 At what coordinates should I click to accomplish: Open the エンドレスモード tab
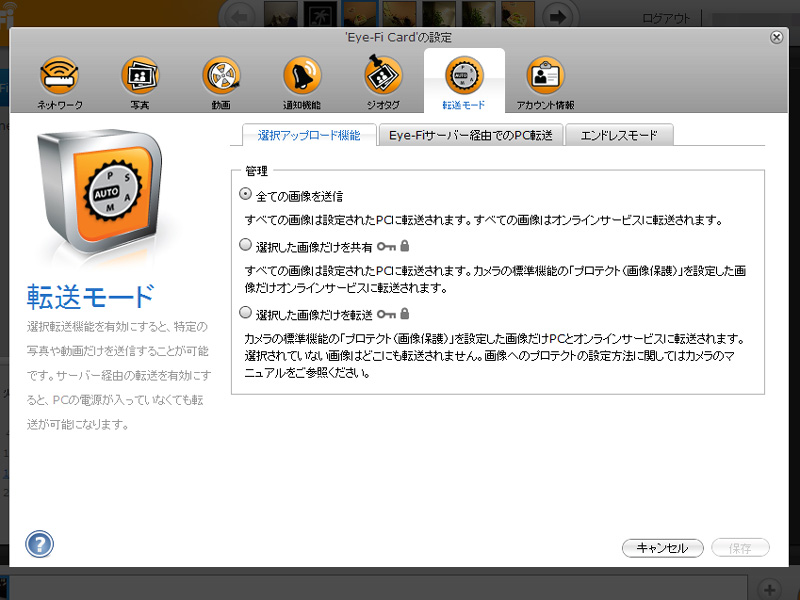(620, 132)
